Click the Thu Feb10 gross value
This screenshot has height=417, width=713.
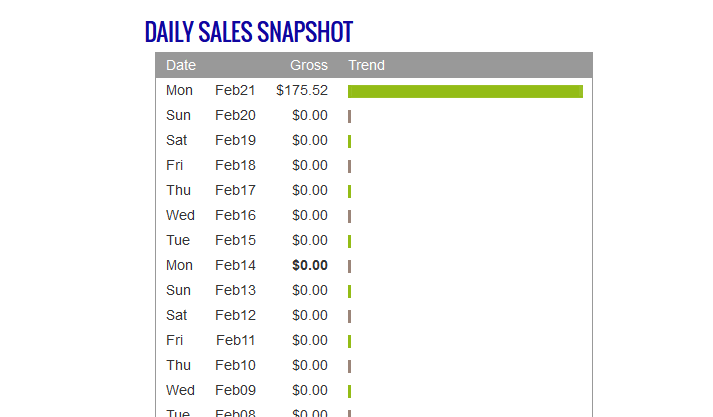tap(310, 366)
